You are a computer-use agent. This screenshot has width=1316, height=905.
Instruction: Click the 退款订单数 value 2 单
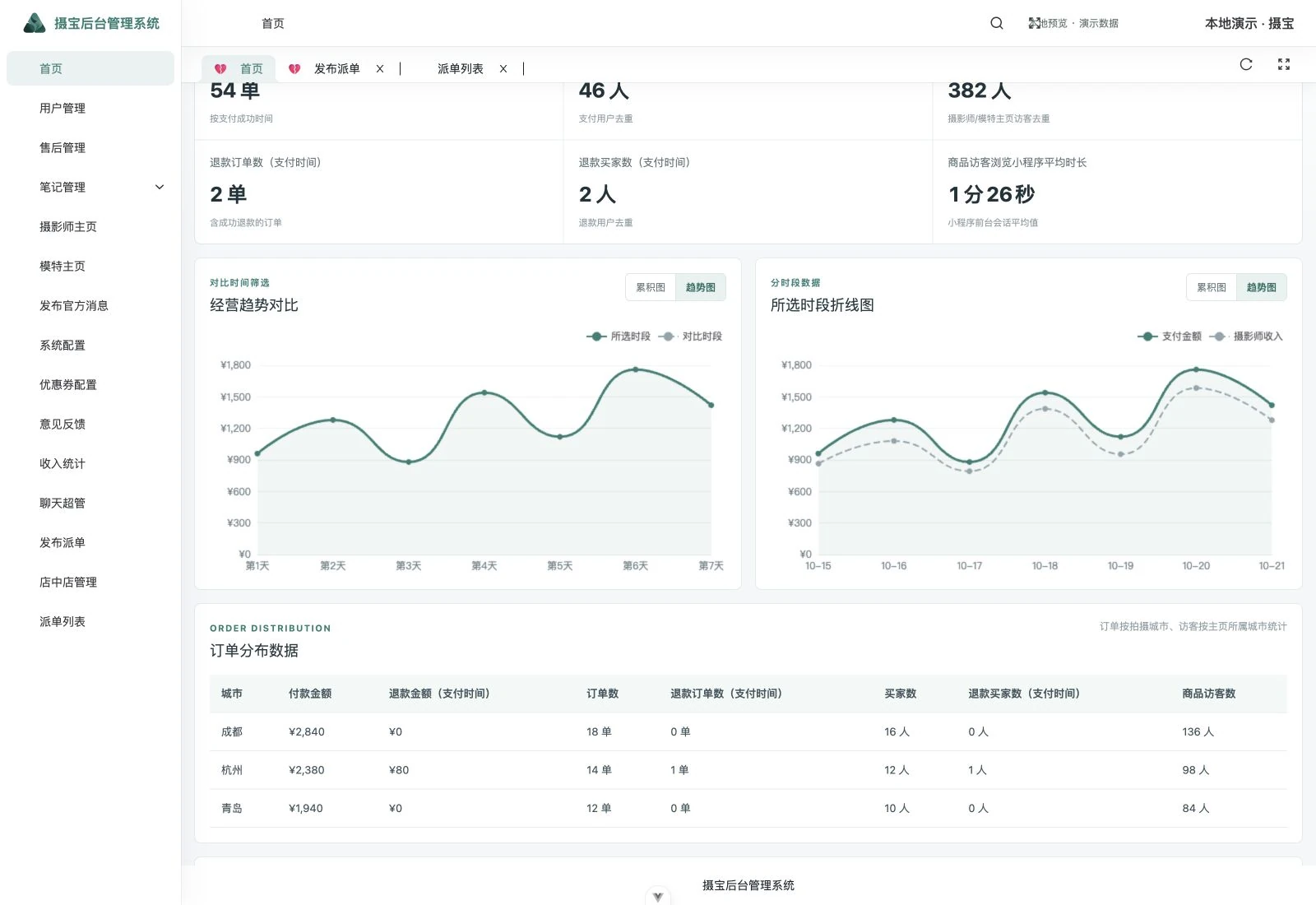229,194
